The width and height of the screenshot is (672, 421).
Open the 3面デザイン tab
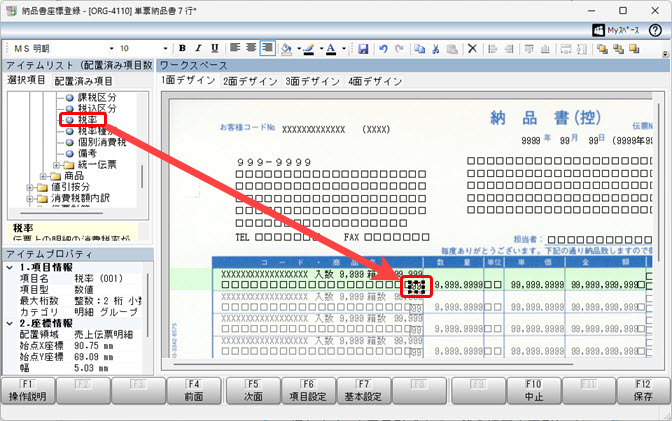pyautogui.click(x=312, y=81)
